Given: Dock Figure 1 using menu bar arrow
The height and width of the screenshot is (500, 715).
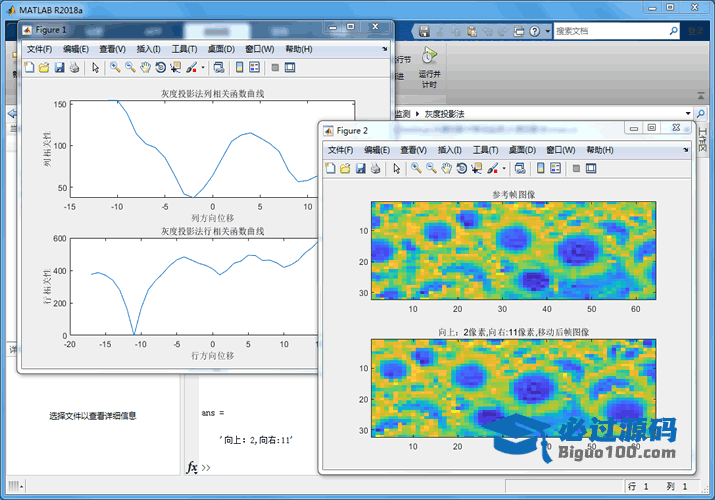Looking at the screenshot, I should coord(385,49).
